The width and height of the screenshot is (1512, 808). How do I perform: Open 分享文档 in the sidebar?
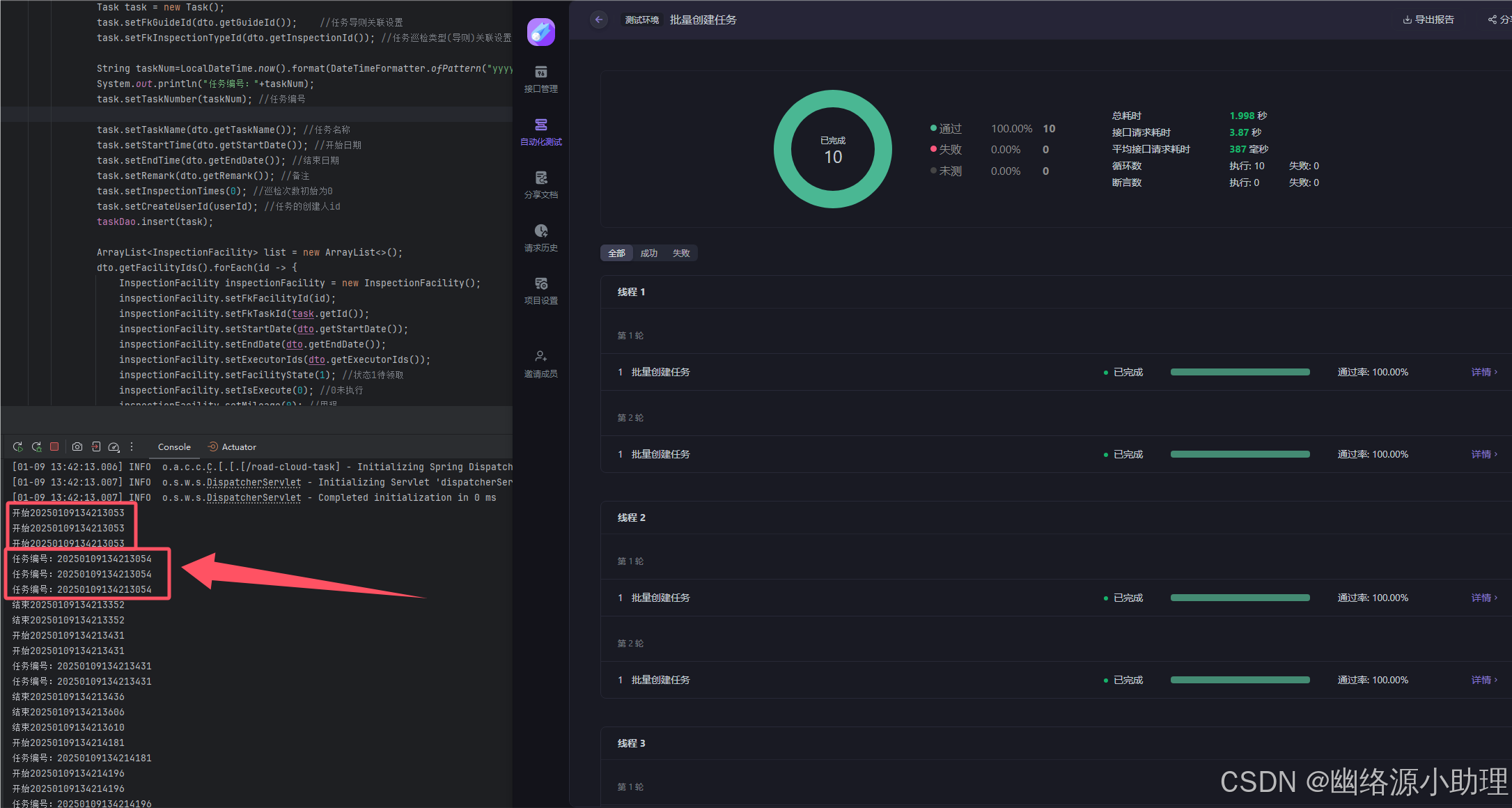(540, 185)
